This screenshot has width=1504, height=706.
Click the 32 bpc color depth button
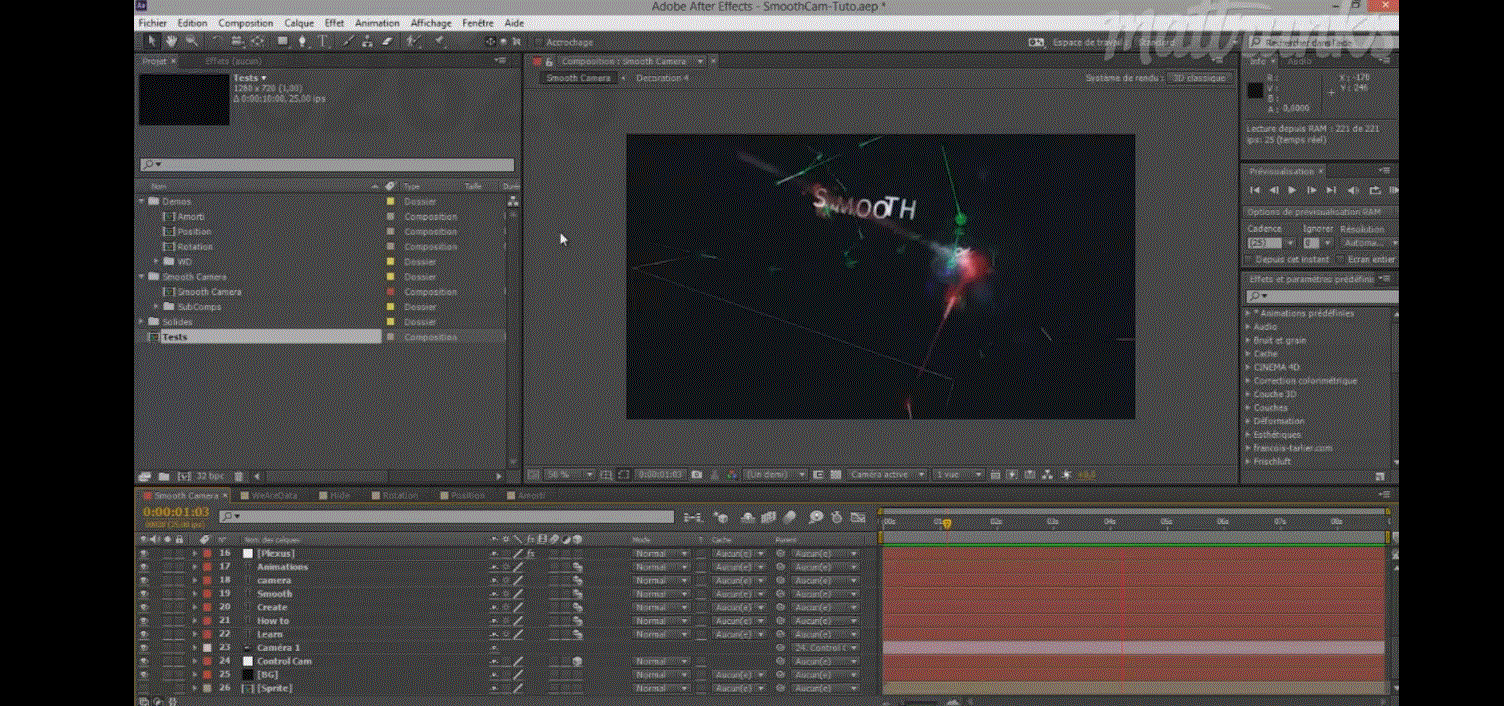pyautogui.click(x=210, y=476)
